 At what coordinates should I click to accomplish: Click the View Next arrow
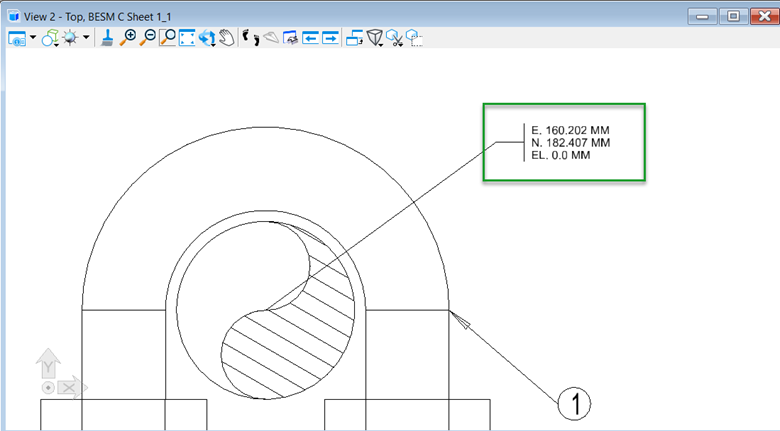pos(330,38)
